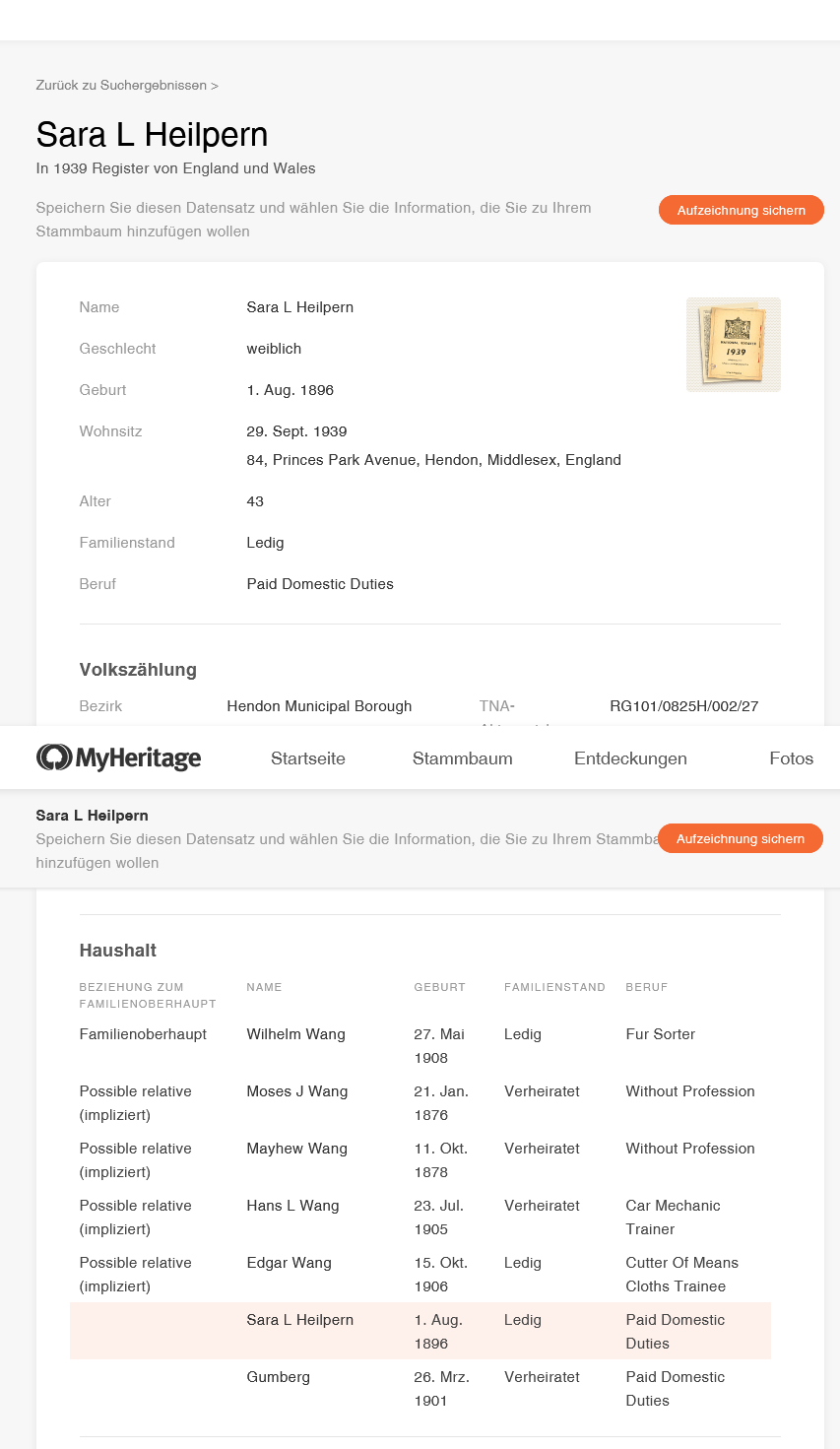Open the 1939 Register document thumbnail
Image resolution: width=840 pixels, height=1449 pixels.
[733, 345]
